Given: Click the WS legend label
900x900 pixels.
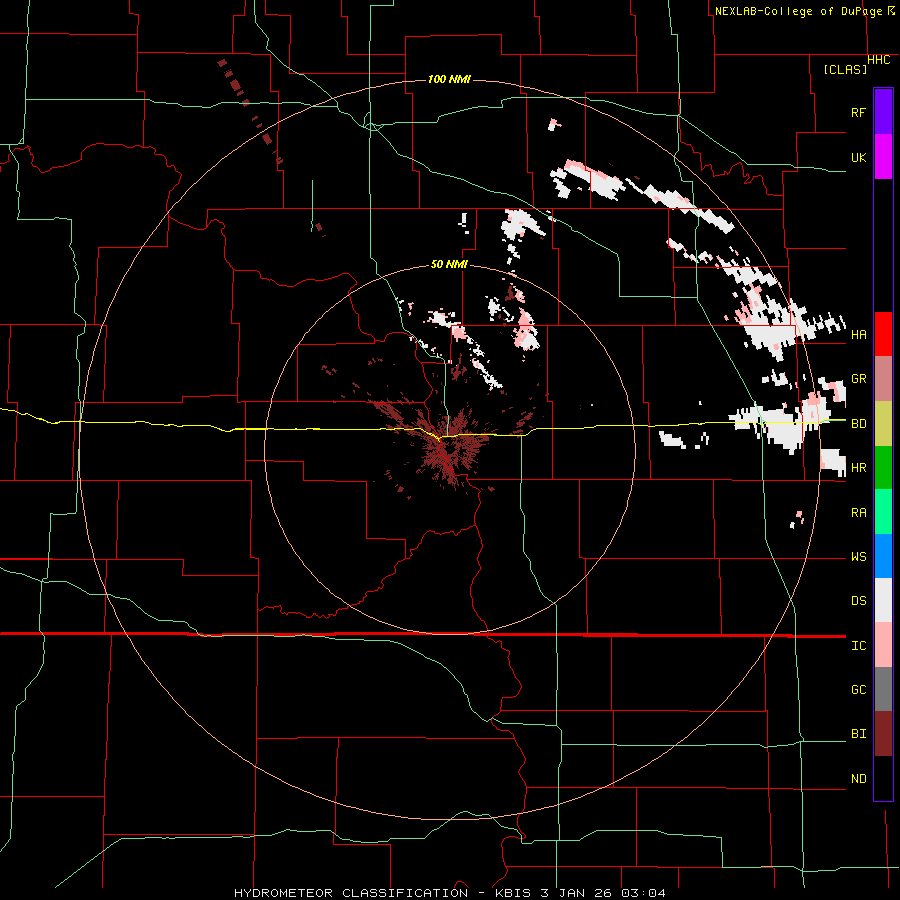Looking at the screenshot, I should click(x=858, y=557).
